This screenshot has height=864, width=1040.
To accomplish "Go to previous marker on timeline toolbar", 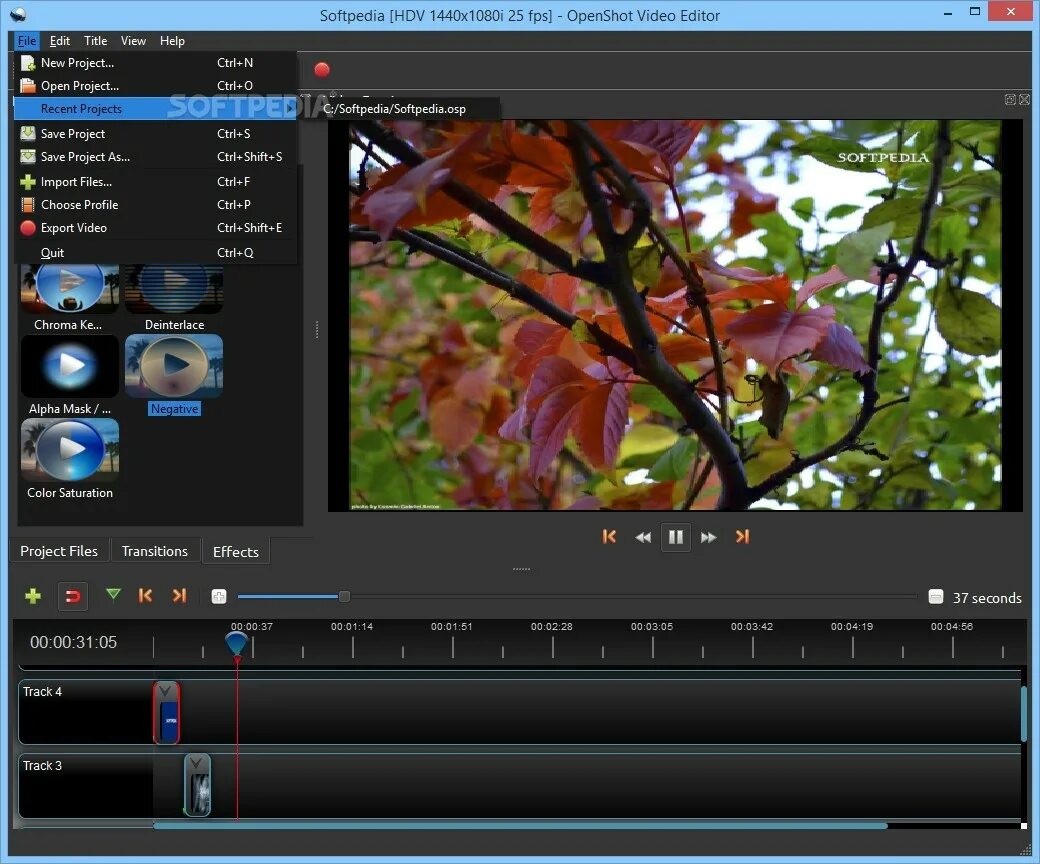I will click(x=145, y=595).
